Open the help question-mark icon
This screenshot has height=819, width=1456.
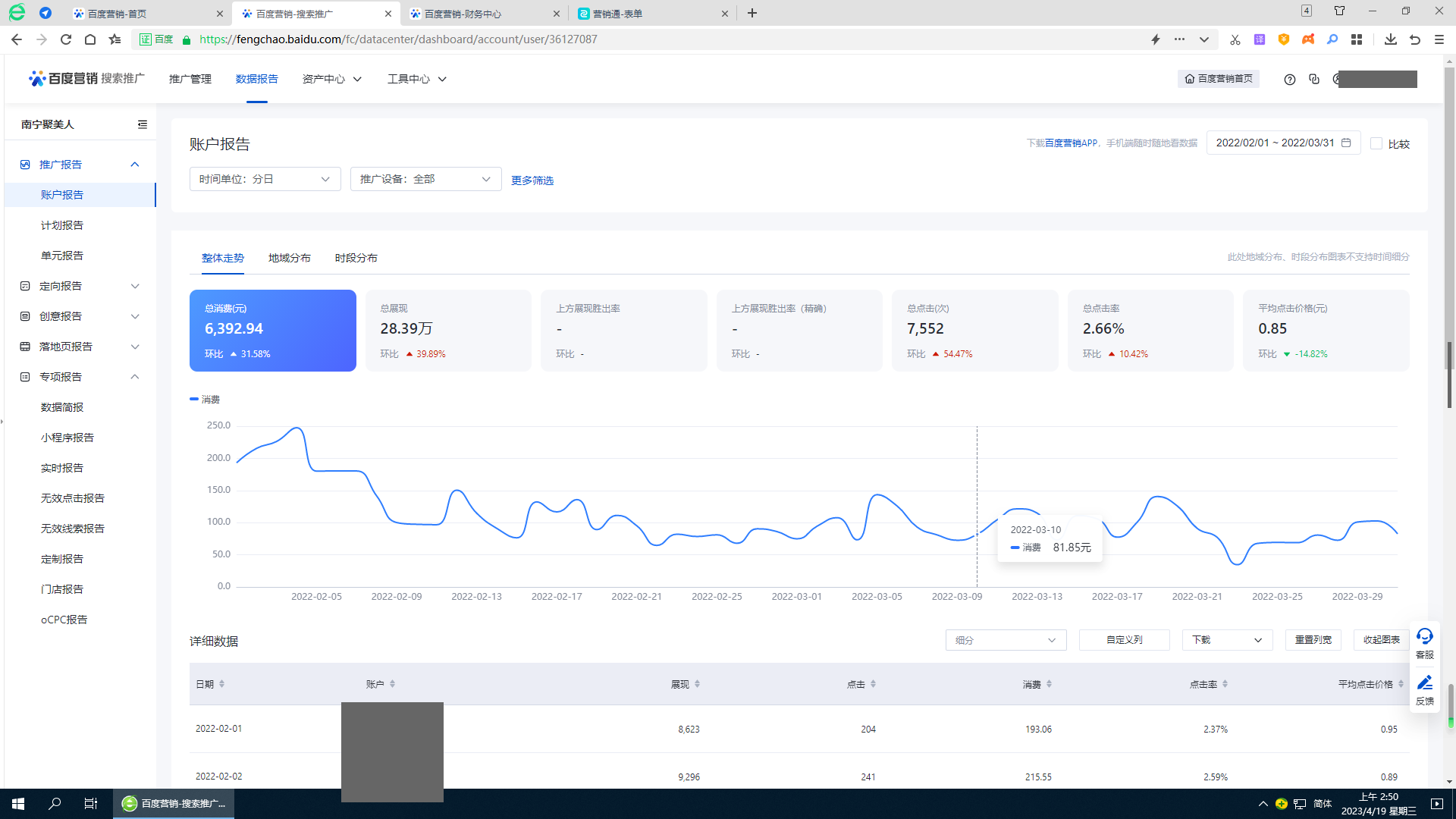1289,80
